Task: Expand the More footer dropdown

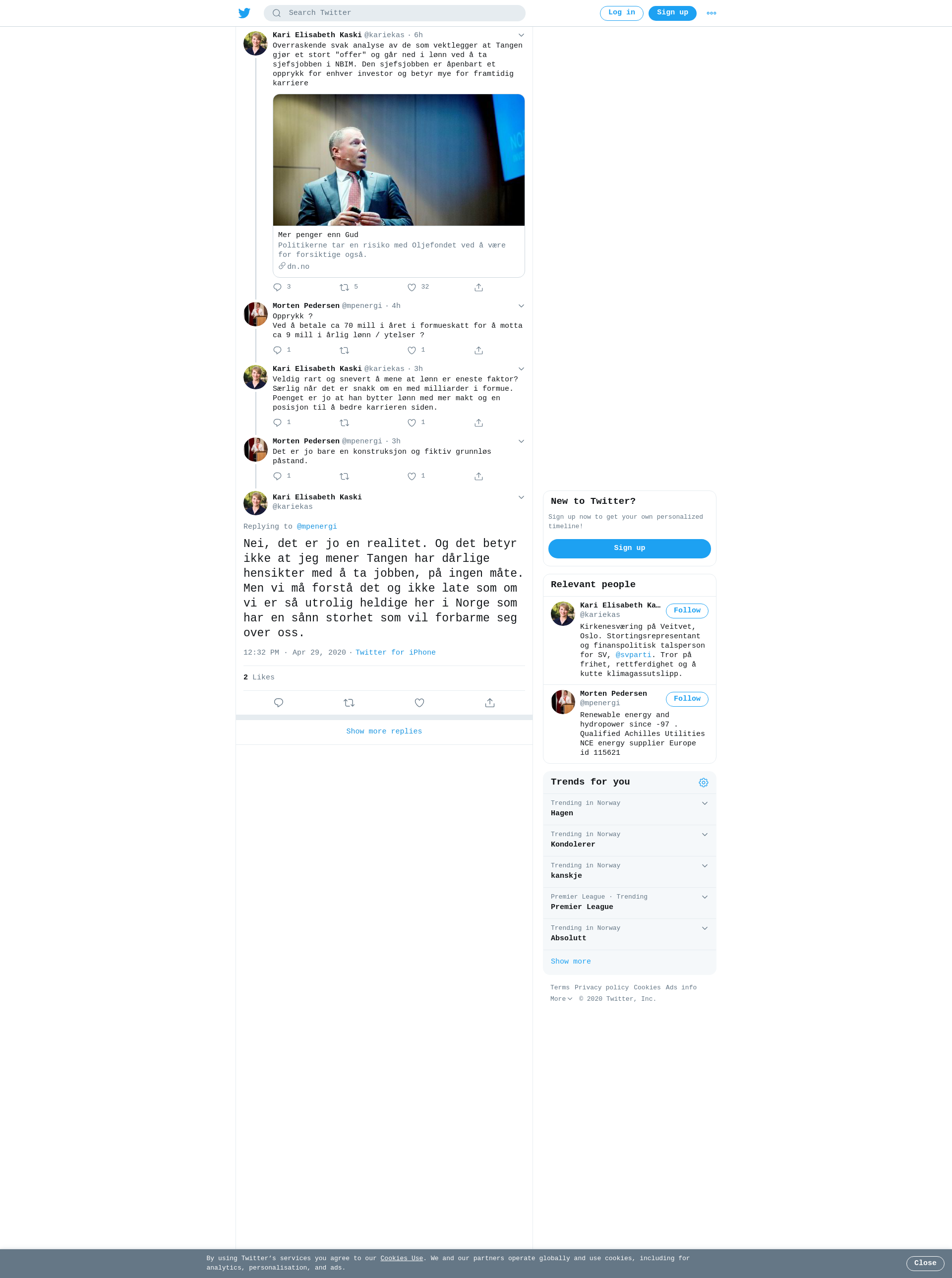Action: click(561, 999)
